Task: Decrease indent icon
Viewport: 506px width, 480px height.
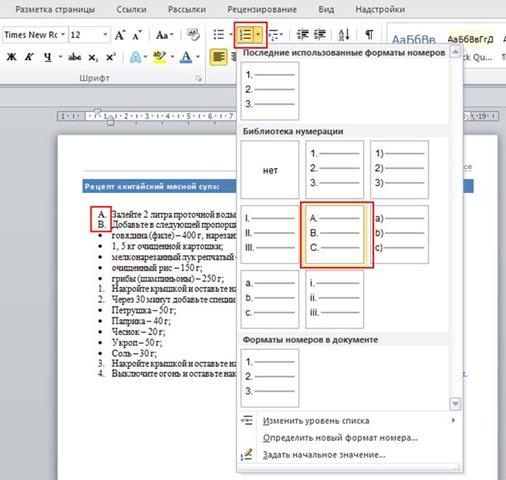Action: pyautogui.click(x=303, y=34)
